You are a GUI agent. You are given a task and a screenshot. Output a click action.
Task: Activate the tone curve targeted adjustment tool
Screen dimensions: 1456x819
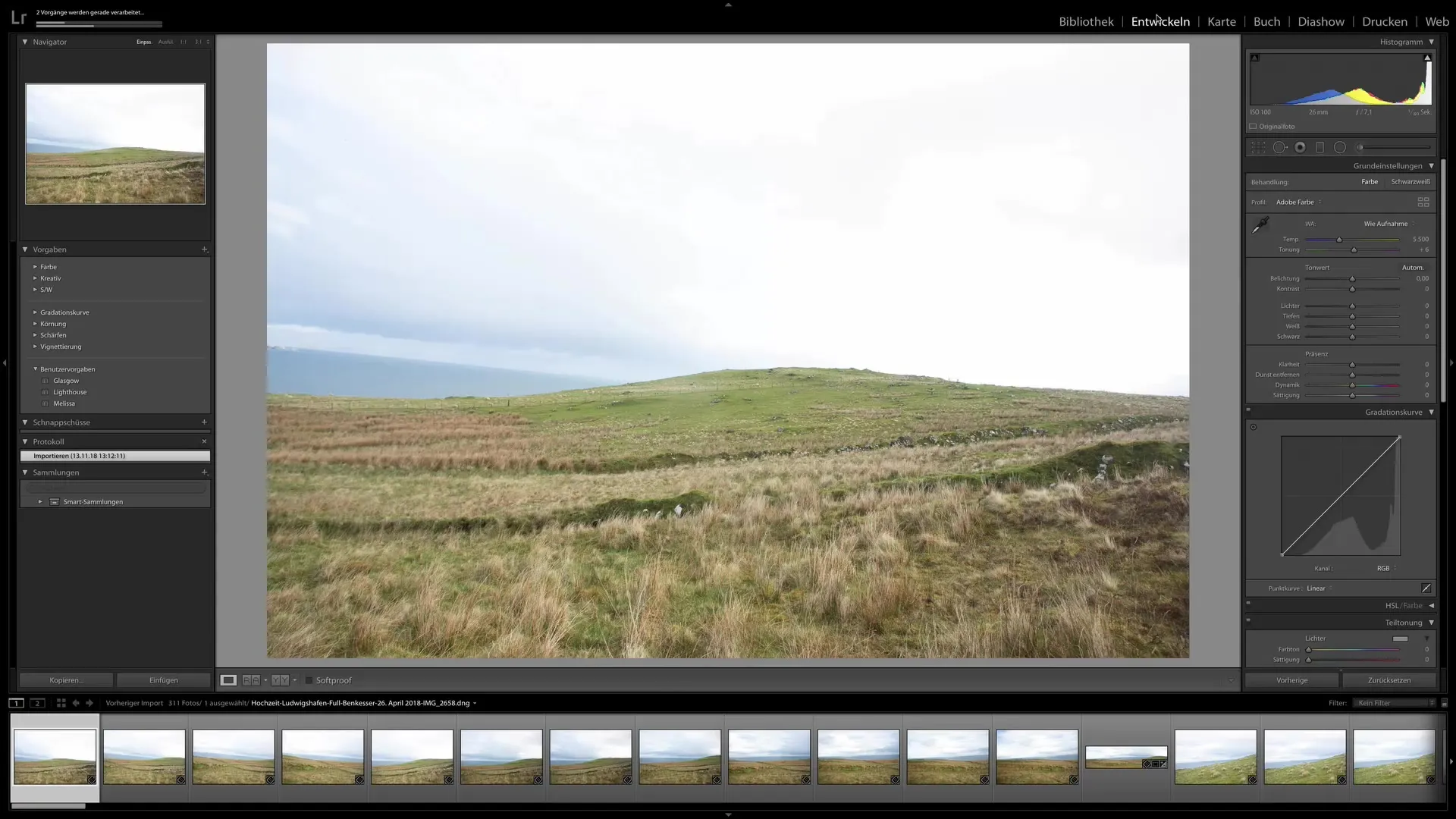pos(1254,427)
